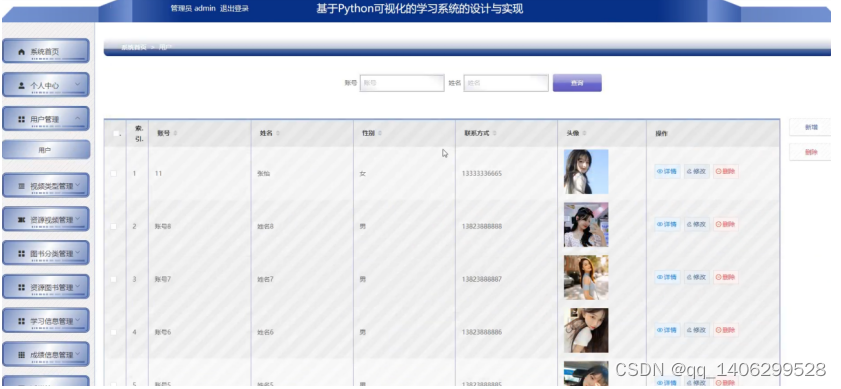Screen dimensions: 841x389
Task: Click the name cell 姓名8
Action: pyautogui.click(x=265, y=226)
